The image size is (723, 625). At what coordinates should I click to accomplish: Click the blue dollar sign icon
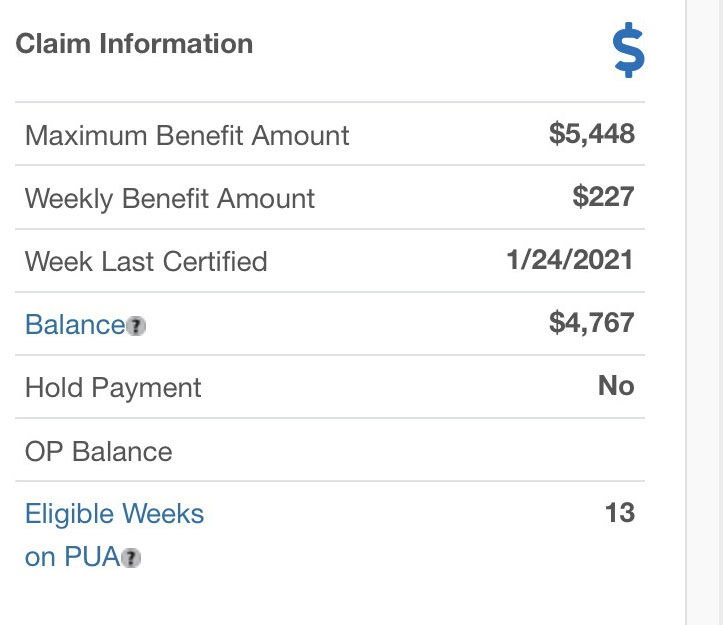tap(629, 51)
